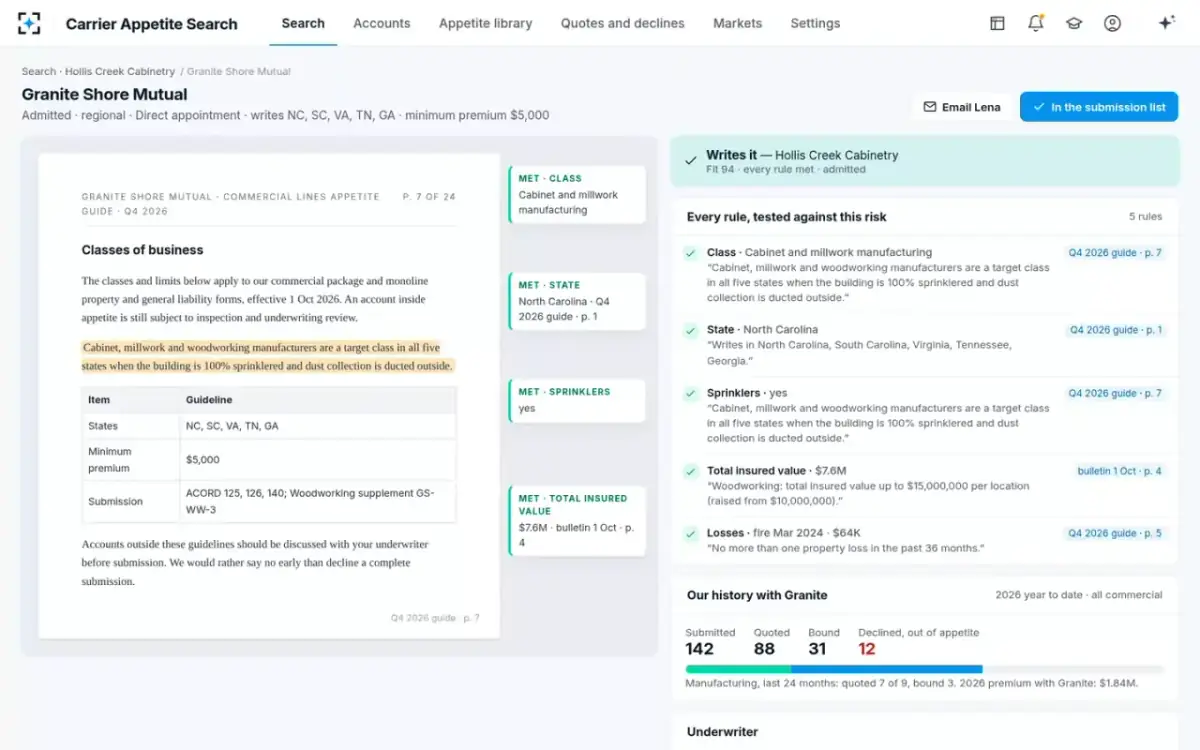
Task: Click the check icon on Sprinklers rule
Action: pyautogui.click(x=690, y=395)
